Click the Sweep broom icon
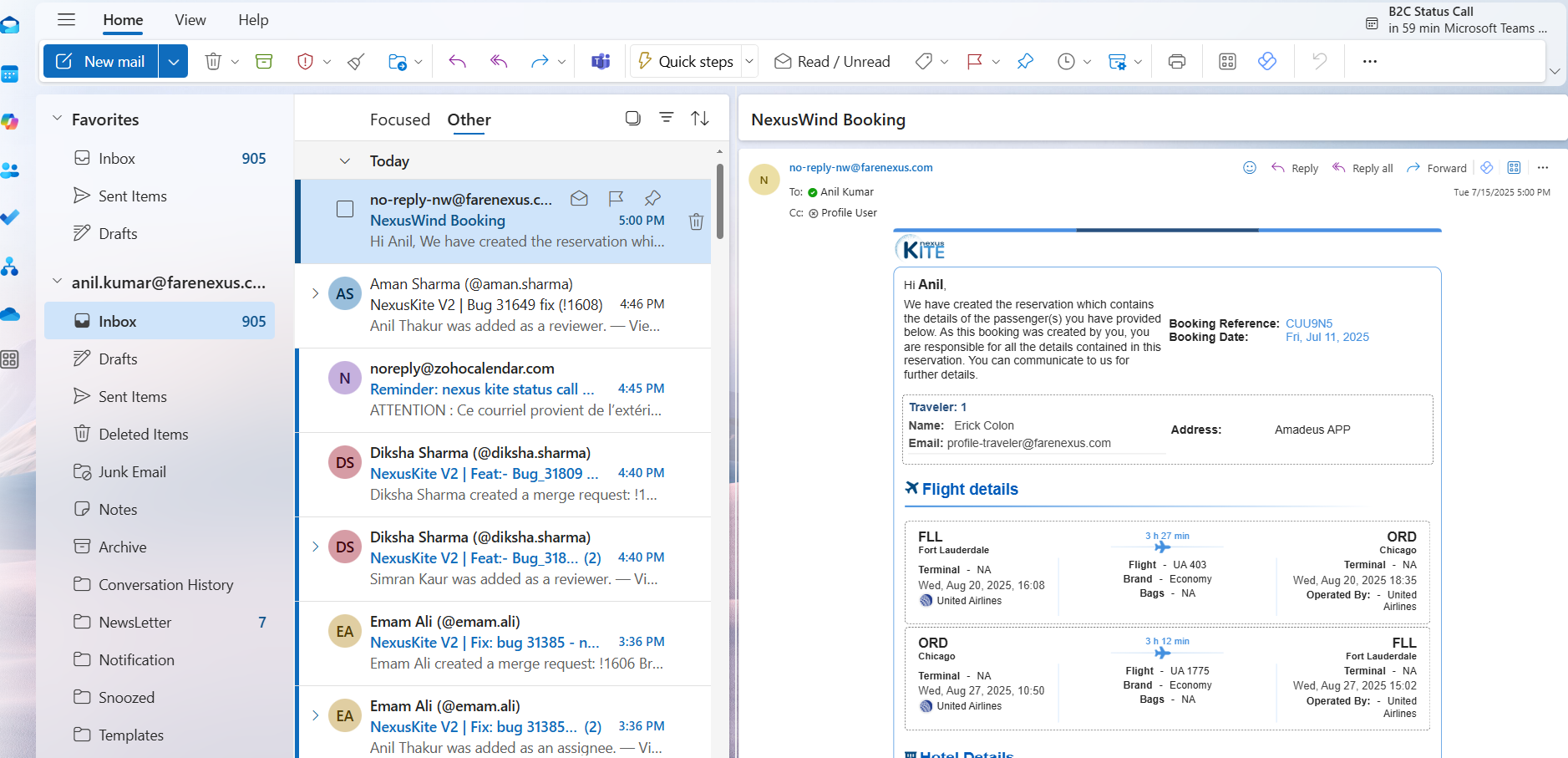 tap(356, 61)
